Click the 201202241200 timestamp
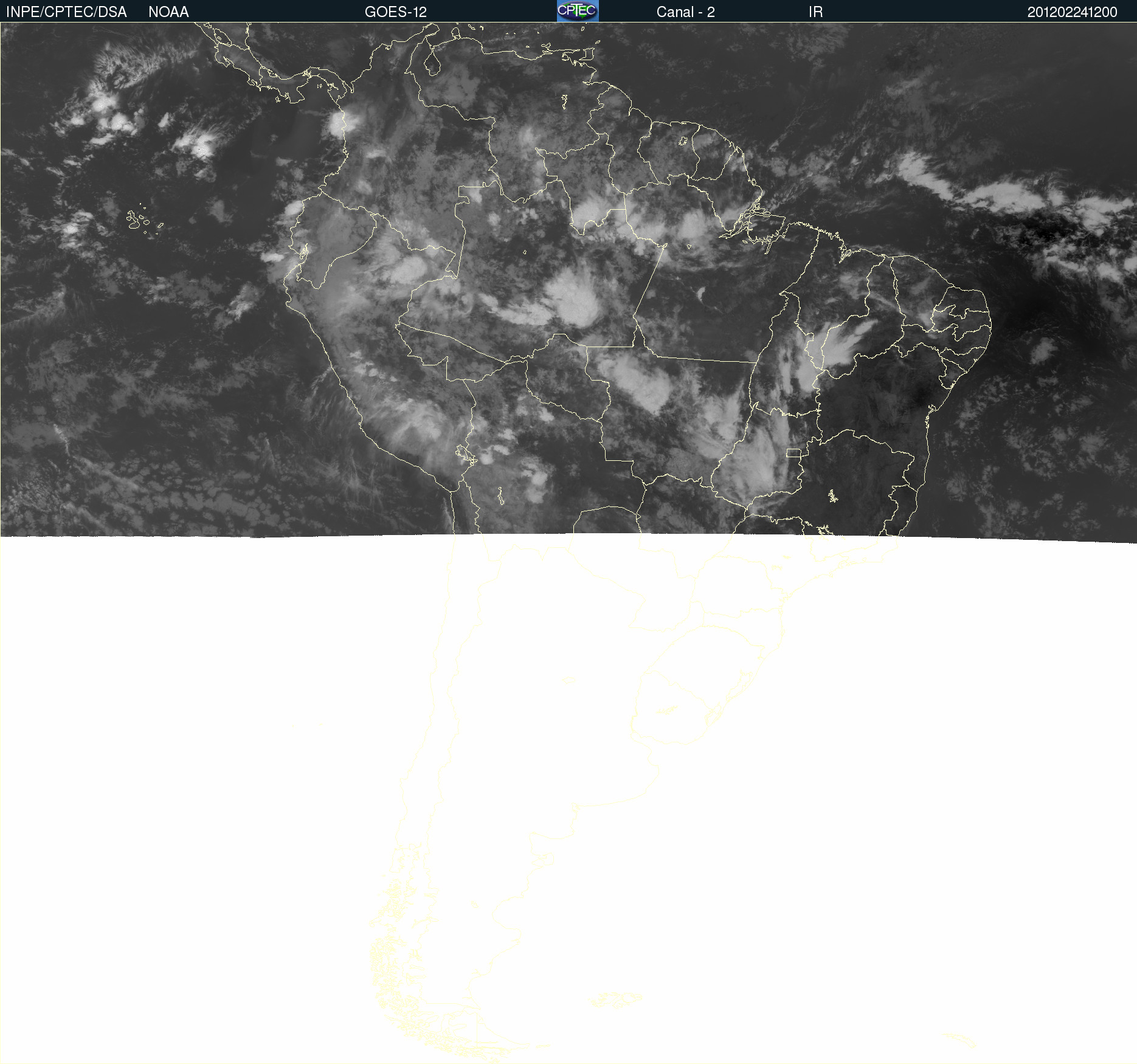Image resolution: width=1137 pixels, height=1064 pixels. coord(1072,12)
